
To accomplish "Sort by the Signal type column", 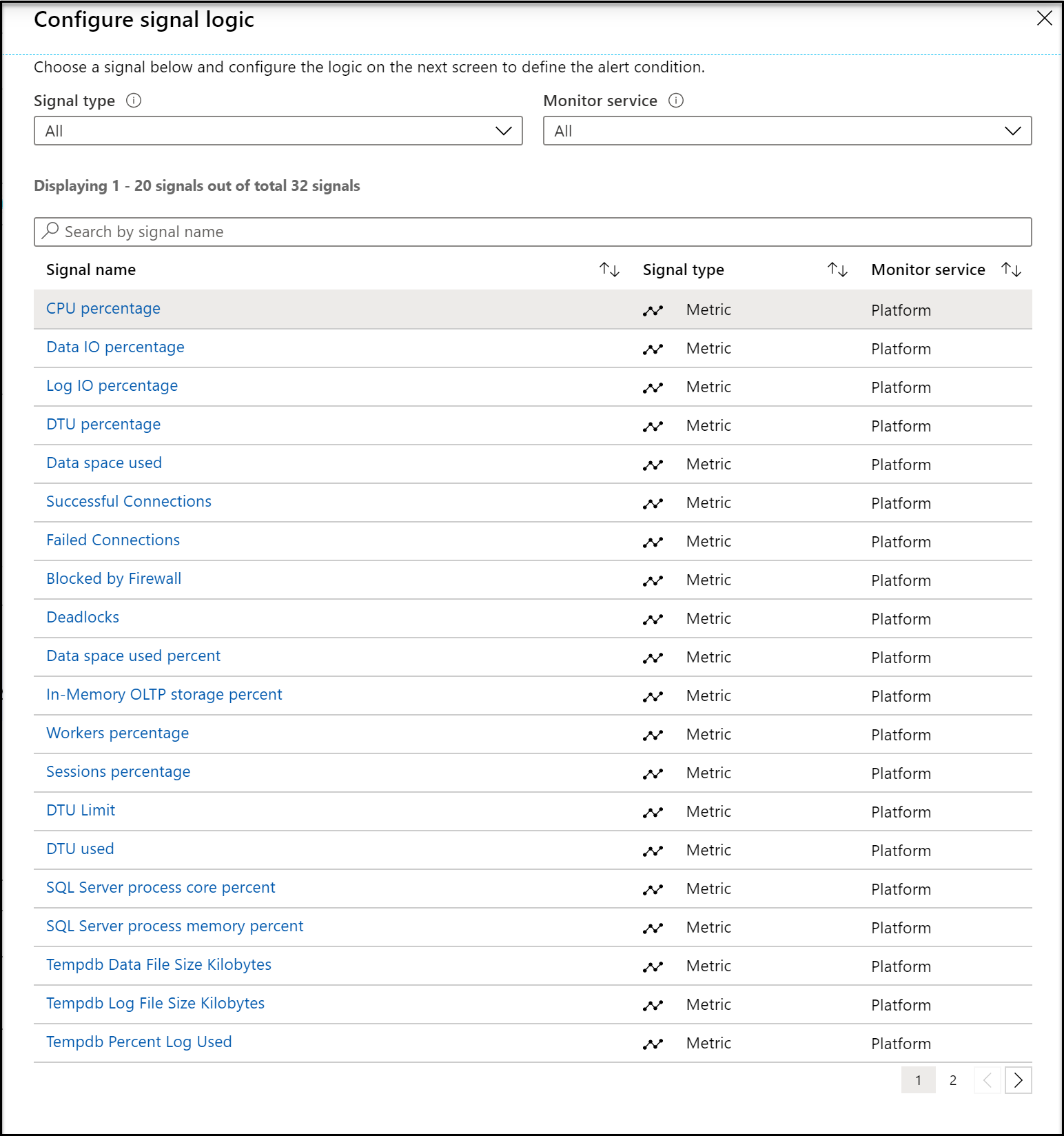I will 837,270.
